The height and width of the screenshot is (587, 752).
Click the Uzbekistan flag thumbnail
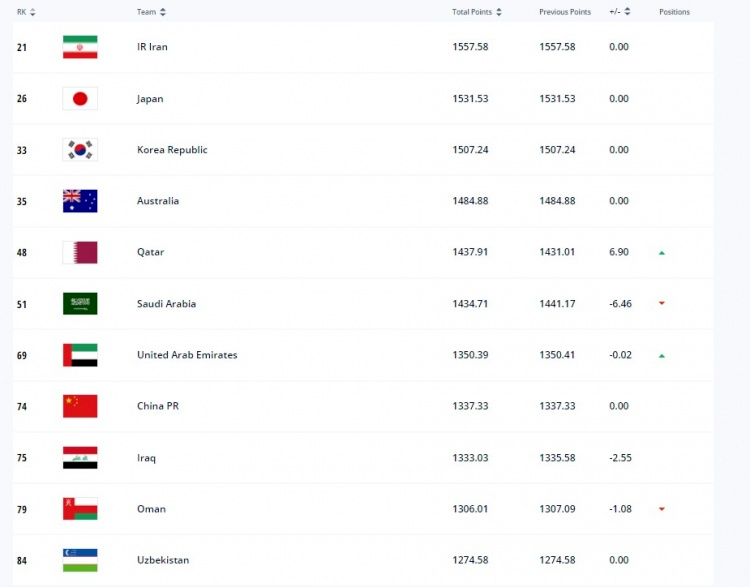click(x=80, y=560)
